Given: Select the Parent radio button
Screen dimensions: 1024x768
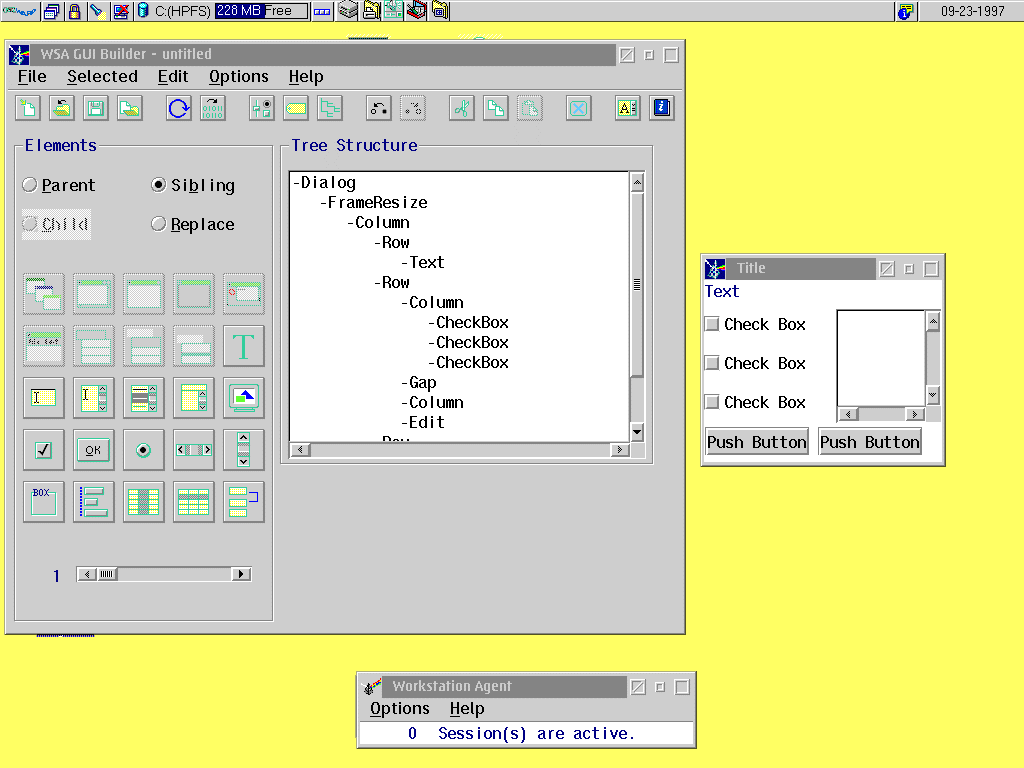Looking at the screenshot, I should tap(31, 185).
